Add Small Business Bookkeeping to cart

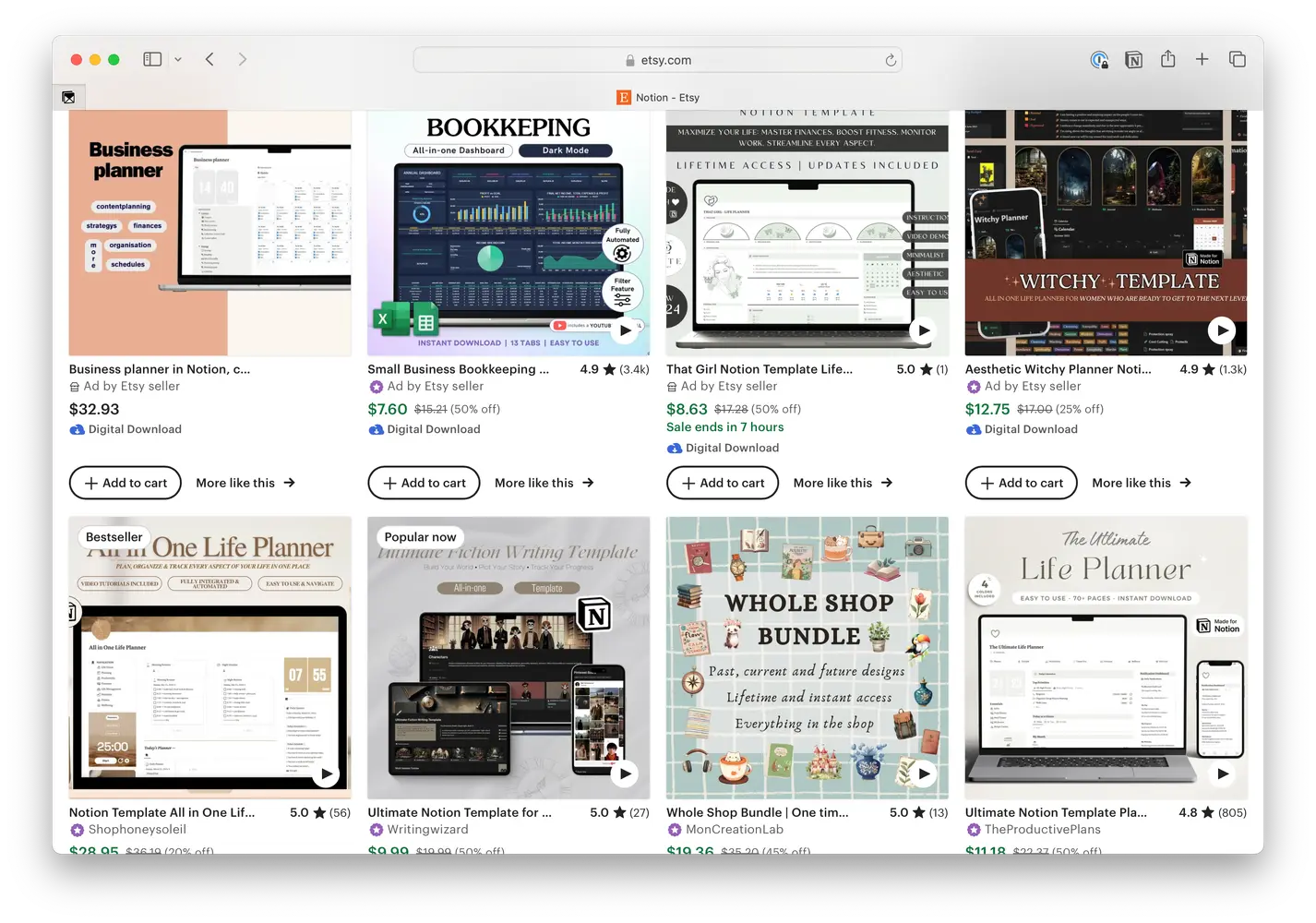(x=424, y=483)
